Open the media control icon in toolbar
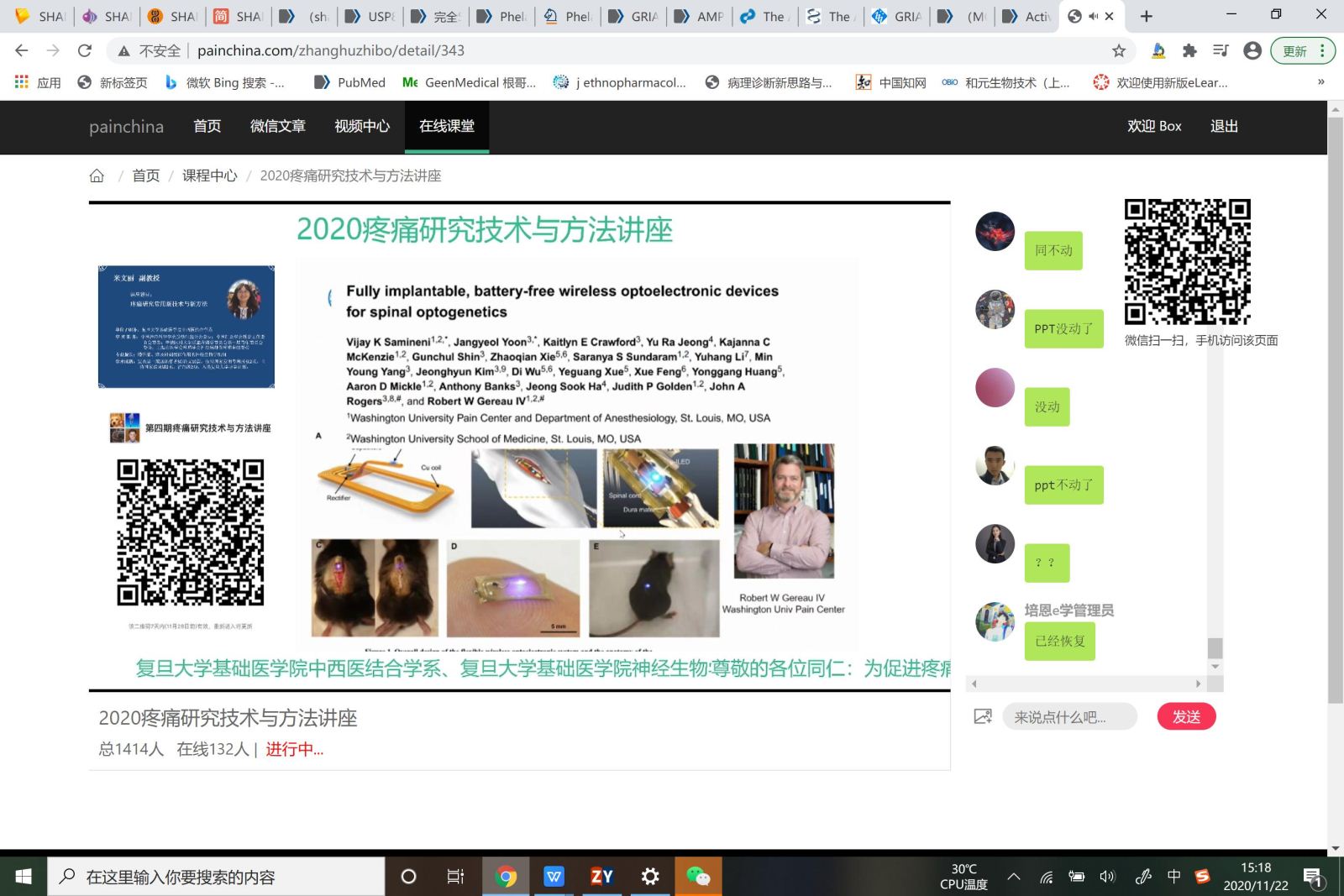This screenshot has width=1344, height=896. click(1221, 51)
